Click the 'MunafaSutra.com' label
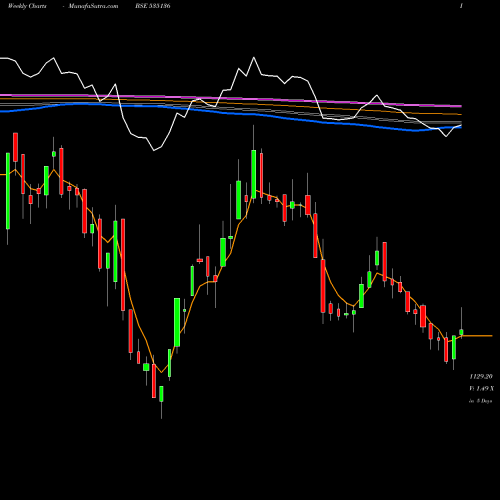The image size is (500, 500). 93,6
